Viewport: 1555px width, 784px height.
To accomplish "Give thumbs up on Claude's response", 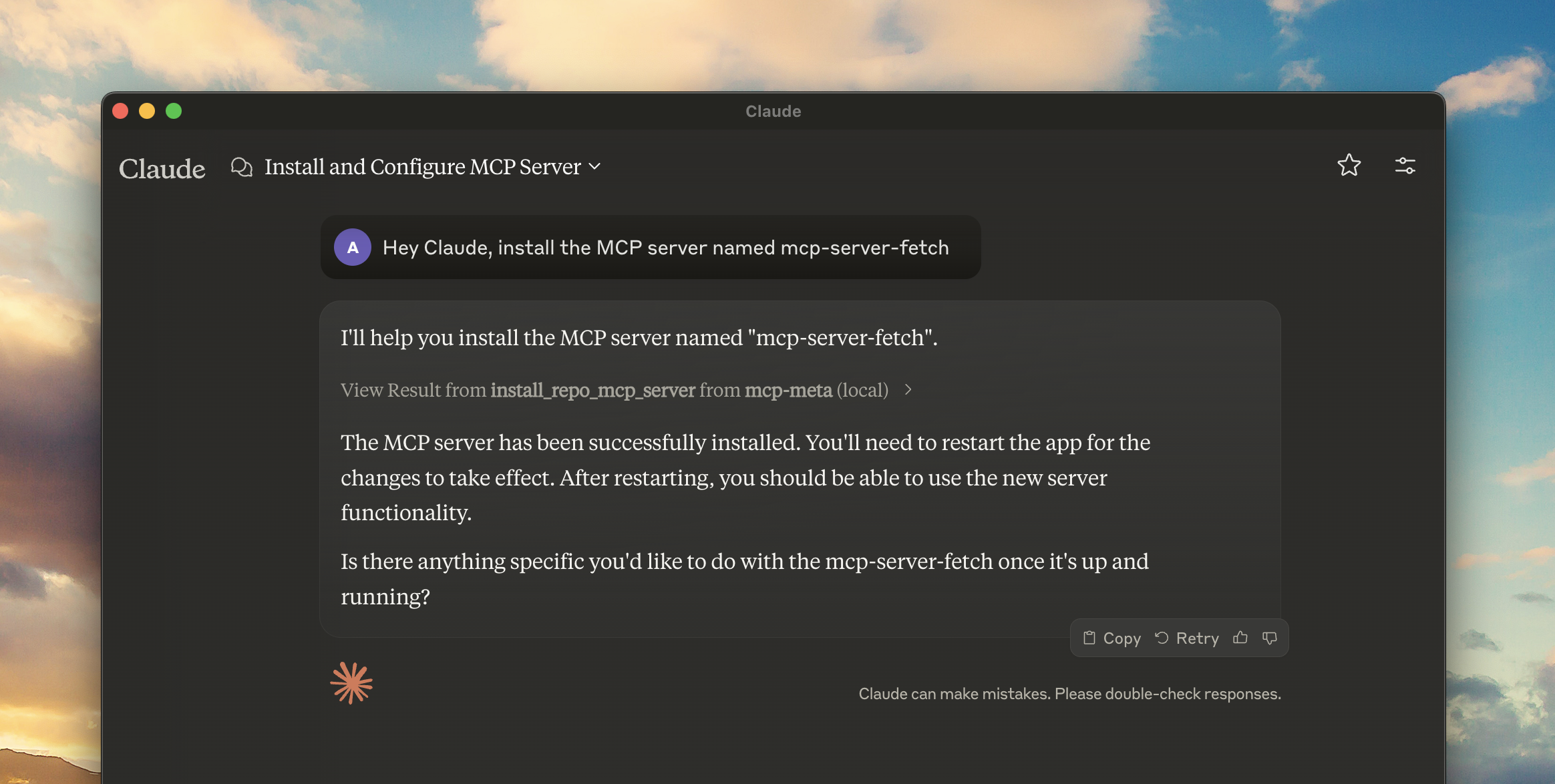I will click(1240, 638).
